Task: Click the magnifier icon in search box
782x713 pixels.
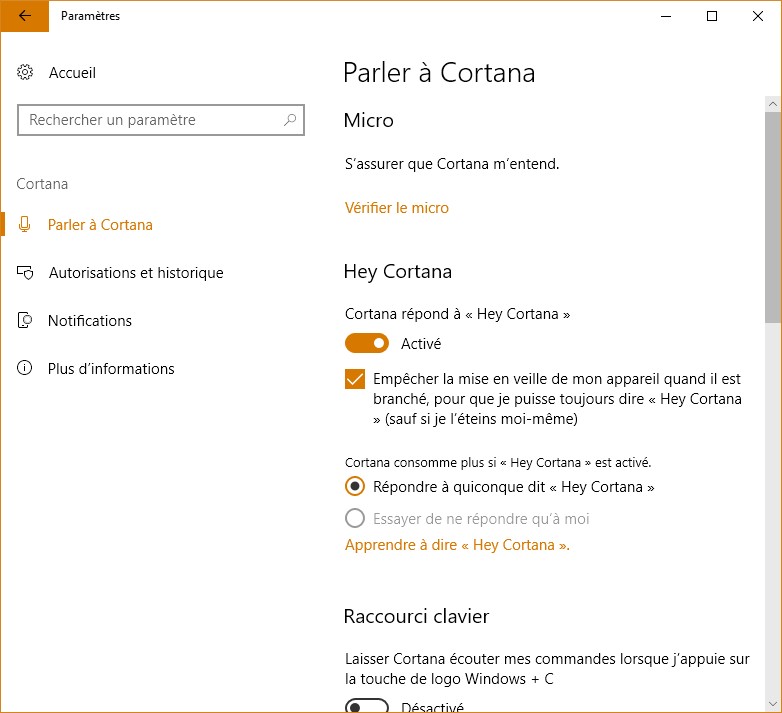Action: (290, 120)
